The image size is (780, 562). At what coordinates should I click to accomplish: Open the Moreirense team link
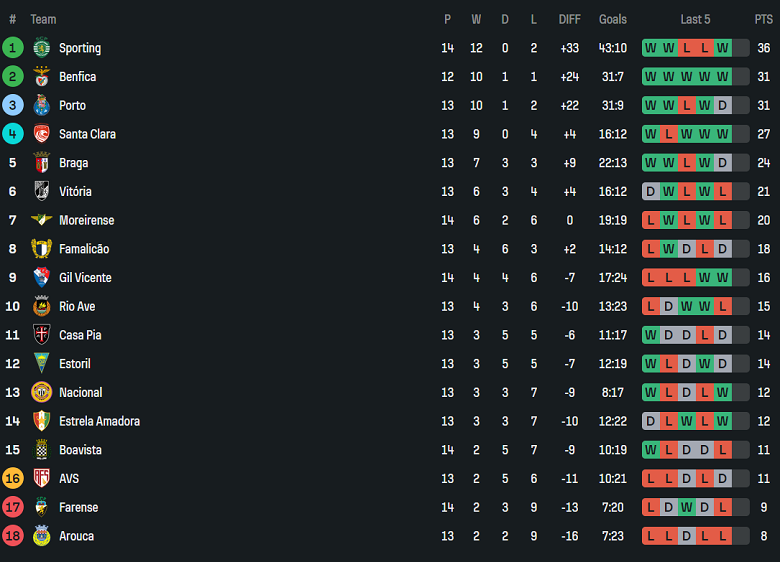(86, 220)
